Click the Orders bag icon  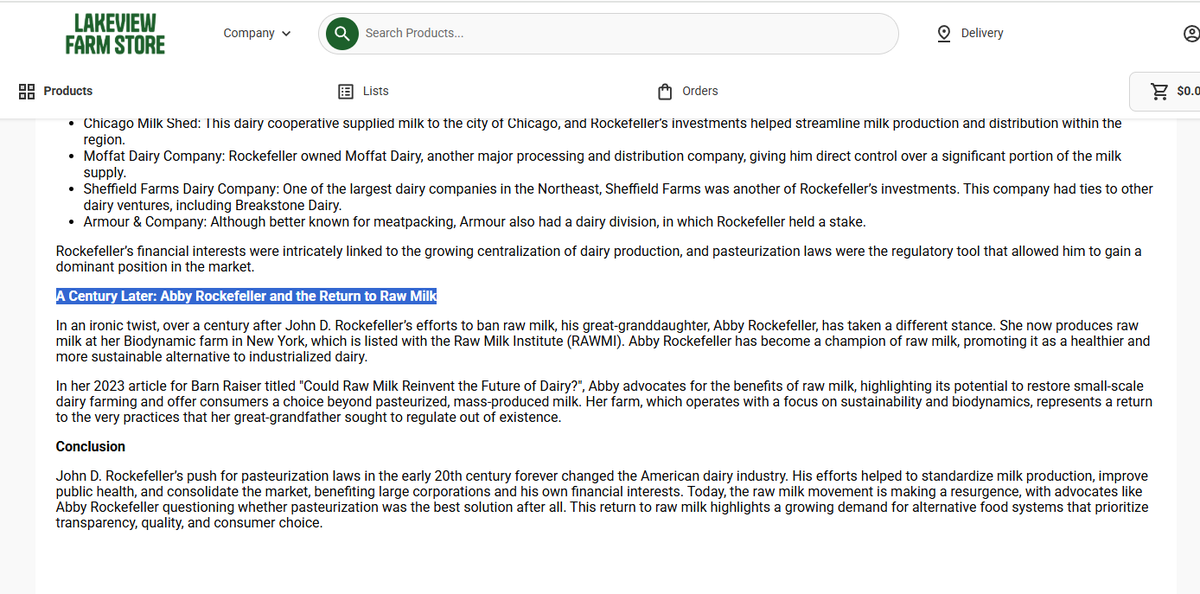coord(665,91)
